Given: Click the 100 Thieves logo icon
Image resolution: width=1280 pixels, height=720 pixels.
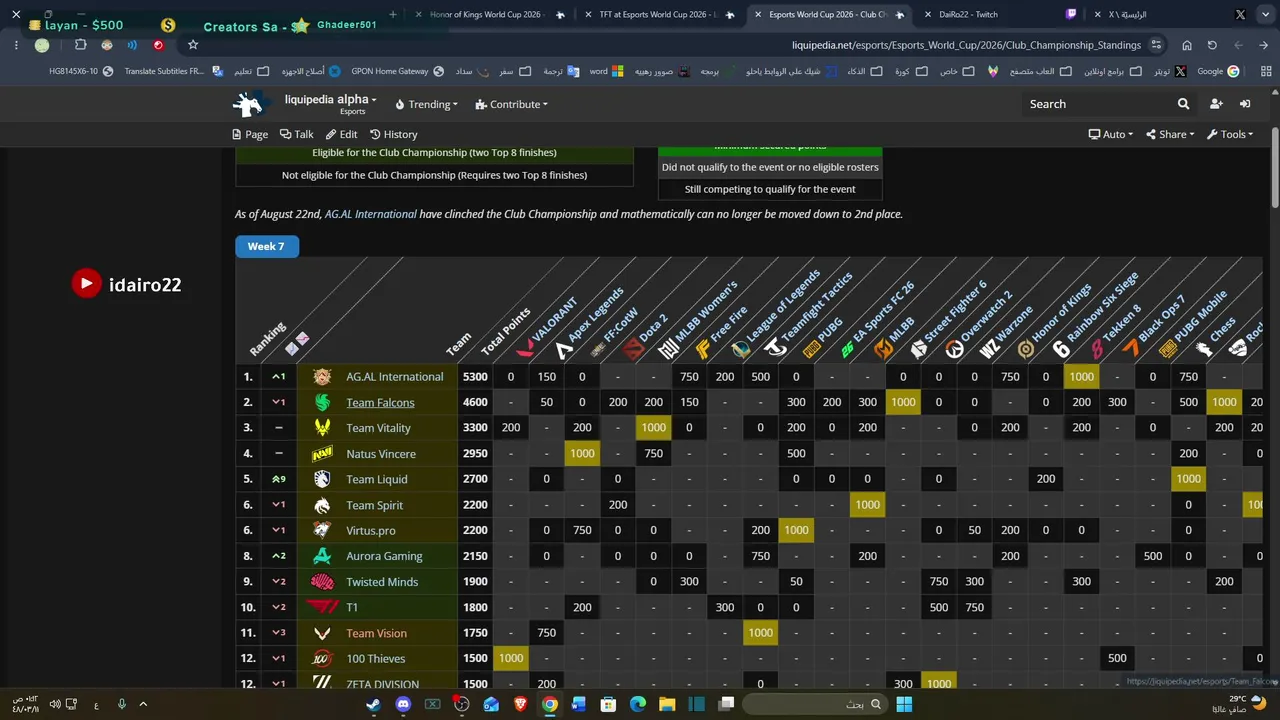Looking at the screenshot, I should [x=322, y=659].
